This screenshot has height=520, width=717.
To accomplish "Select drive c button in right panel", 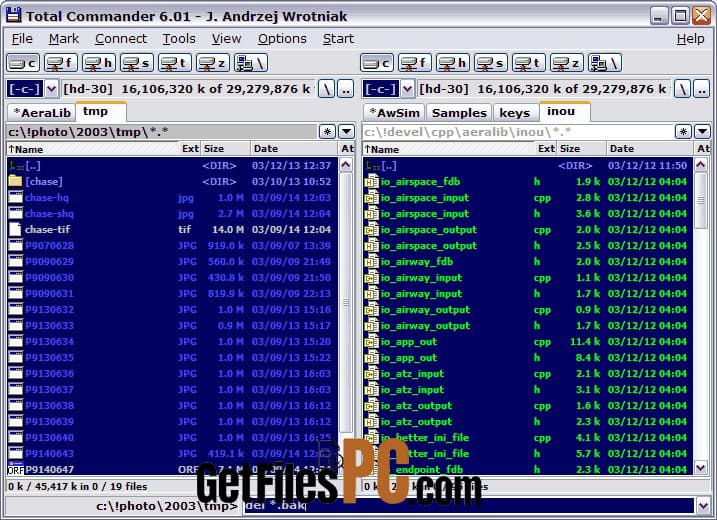I will click(377, 63).
